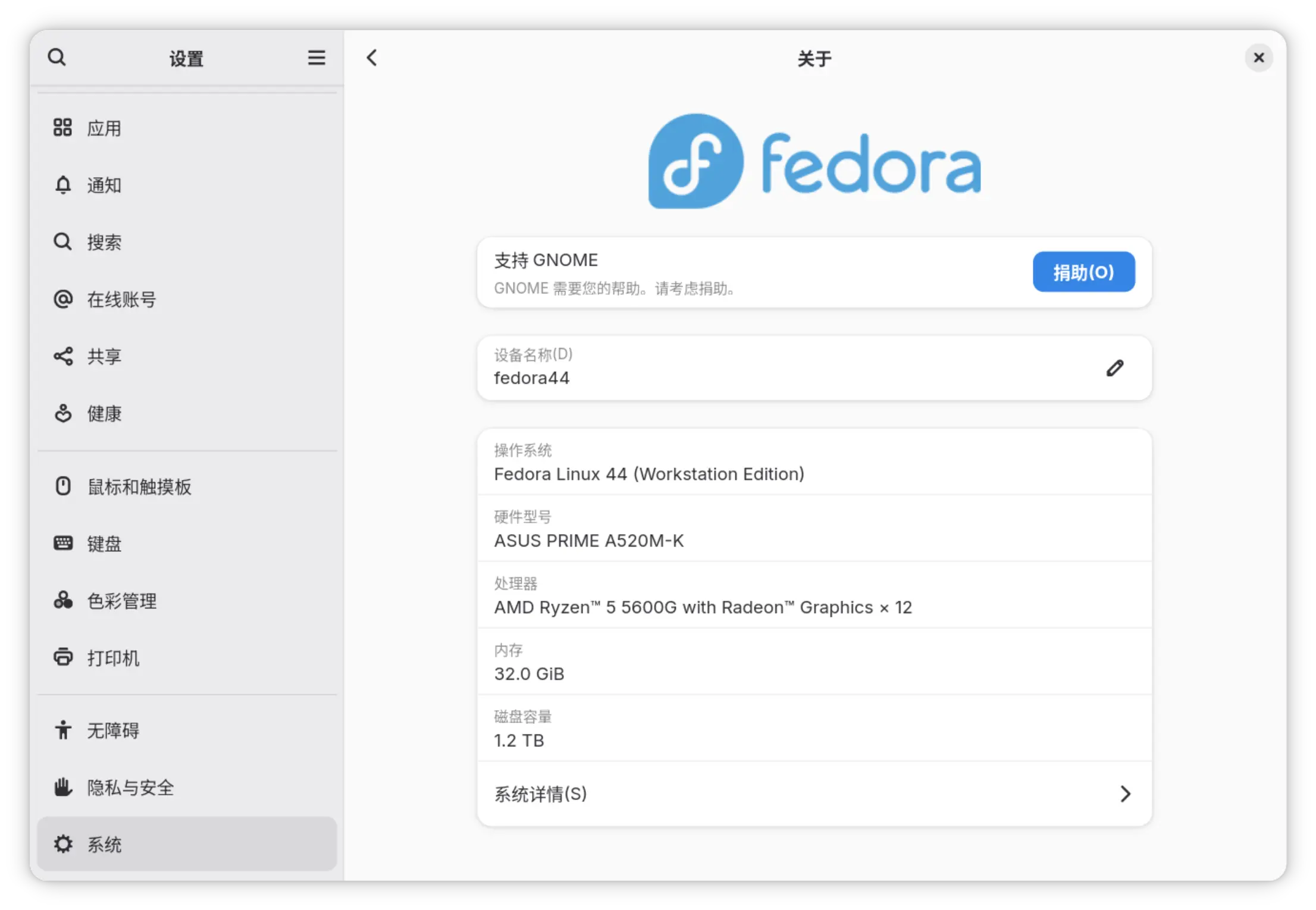Click the 处理器 label
Image resolution: width=1316 pixels, height=910 pixels.
(515, 583)
